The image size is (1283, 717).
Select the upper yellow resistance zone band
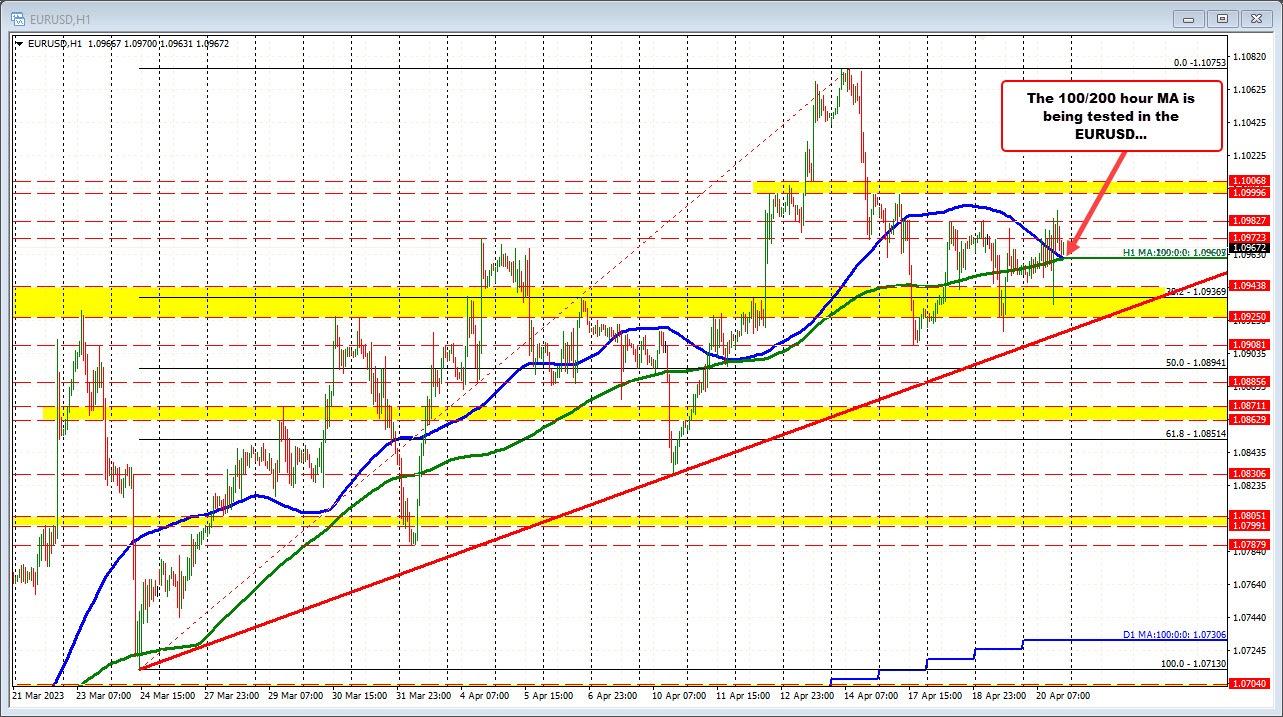pos(950,187)
